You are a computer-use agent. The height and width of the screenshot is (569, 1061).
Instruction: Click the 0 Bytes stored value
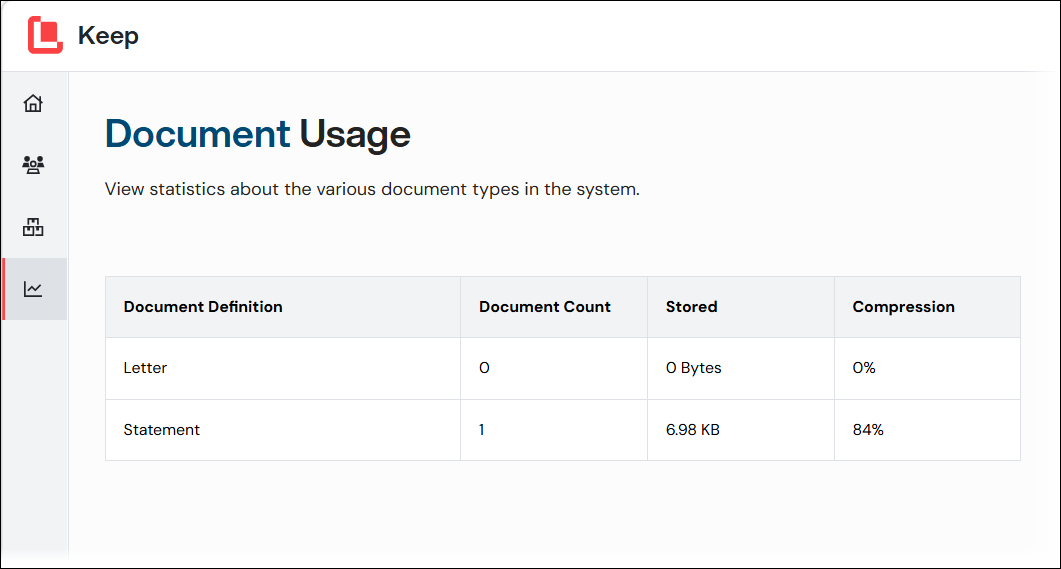coord(694,368)
